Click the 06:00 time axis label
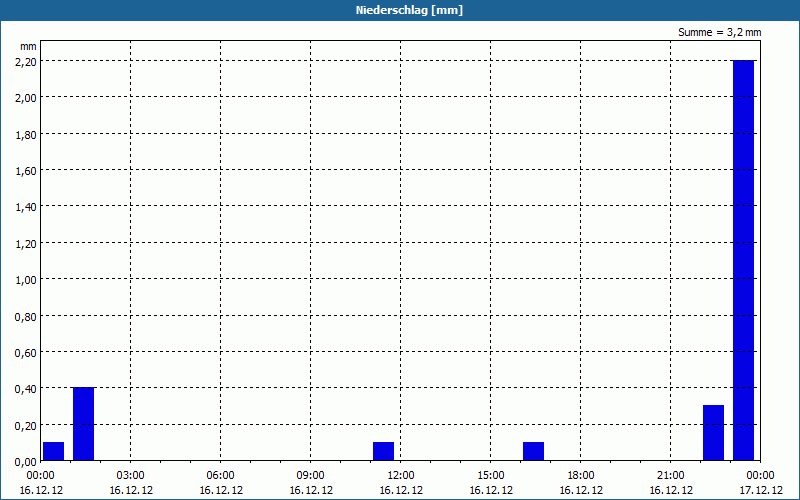The height and width of the screenshot is (500, 800). (220, 476)
